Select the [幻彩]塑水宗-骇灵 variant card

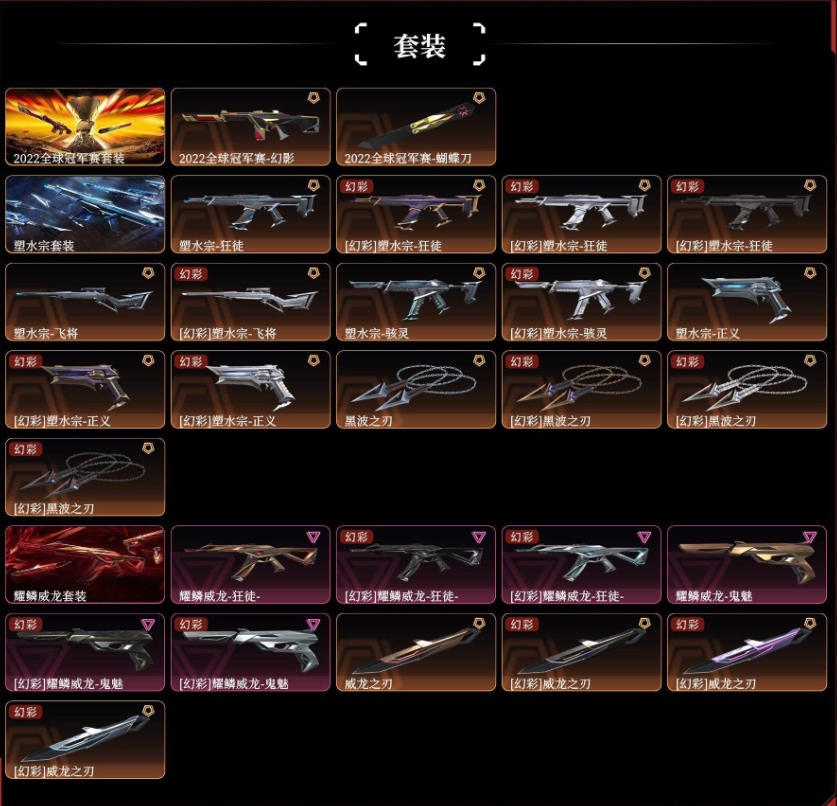[581, 302]
